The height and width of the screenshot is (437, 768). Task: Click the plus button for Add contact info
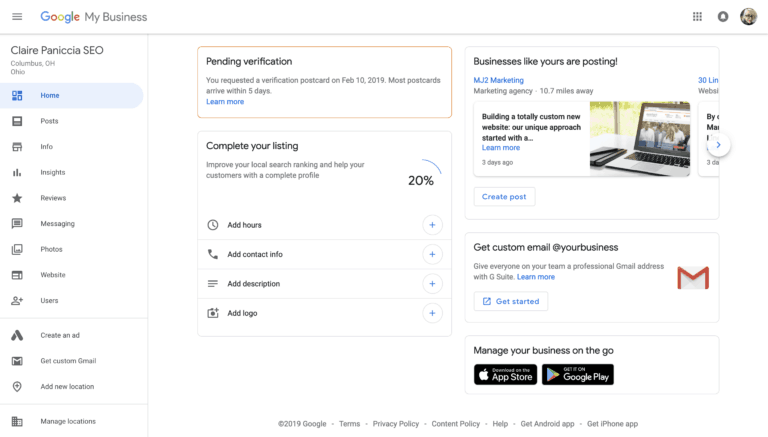coord(432,254)
